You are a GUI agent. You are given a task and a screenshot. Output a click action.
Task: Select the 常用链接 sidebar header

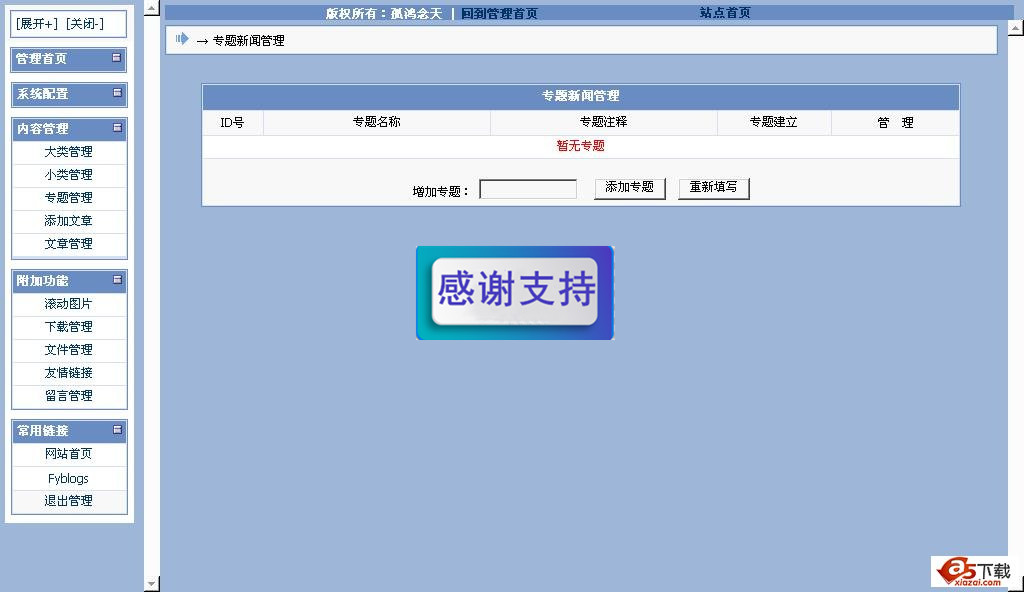[x=42, y=431]
